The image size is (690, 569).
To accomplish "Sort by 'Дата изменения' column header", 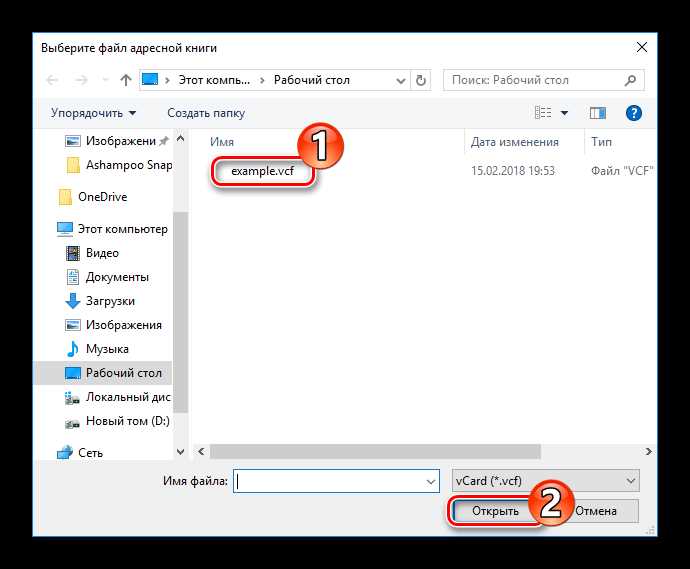I will pos(514,142).
